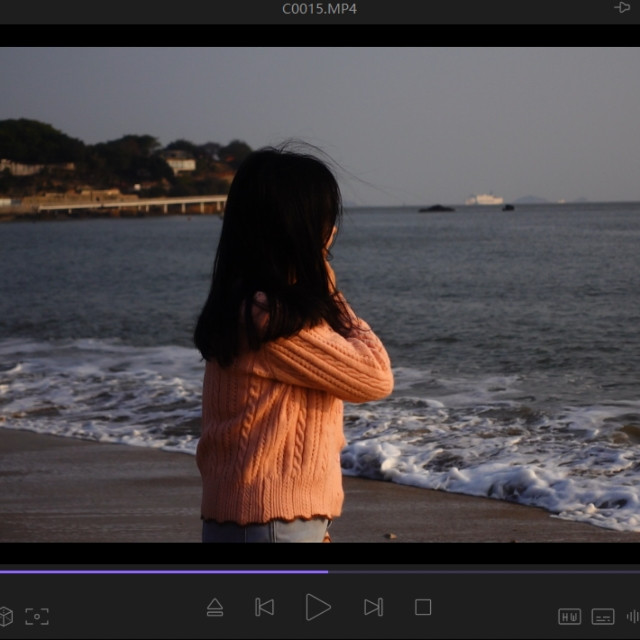Screen dimensions: 640x640
Task: Seek to the unplayed part of the progress bar
Action: pos(480,572)
